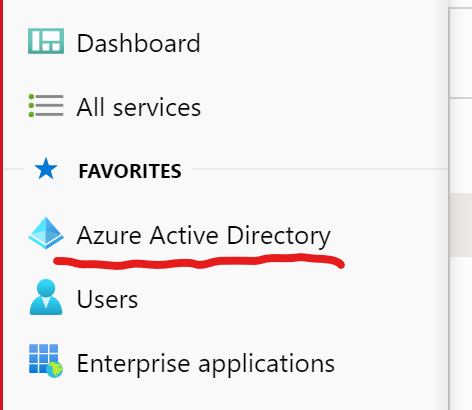Screen dimensions: 472x410
Task: Click globe badge on Enterprise applications icon
Action: coord(55,369)
